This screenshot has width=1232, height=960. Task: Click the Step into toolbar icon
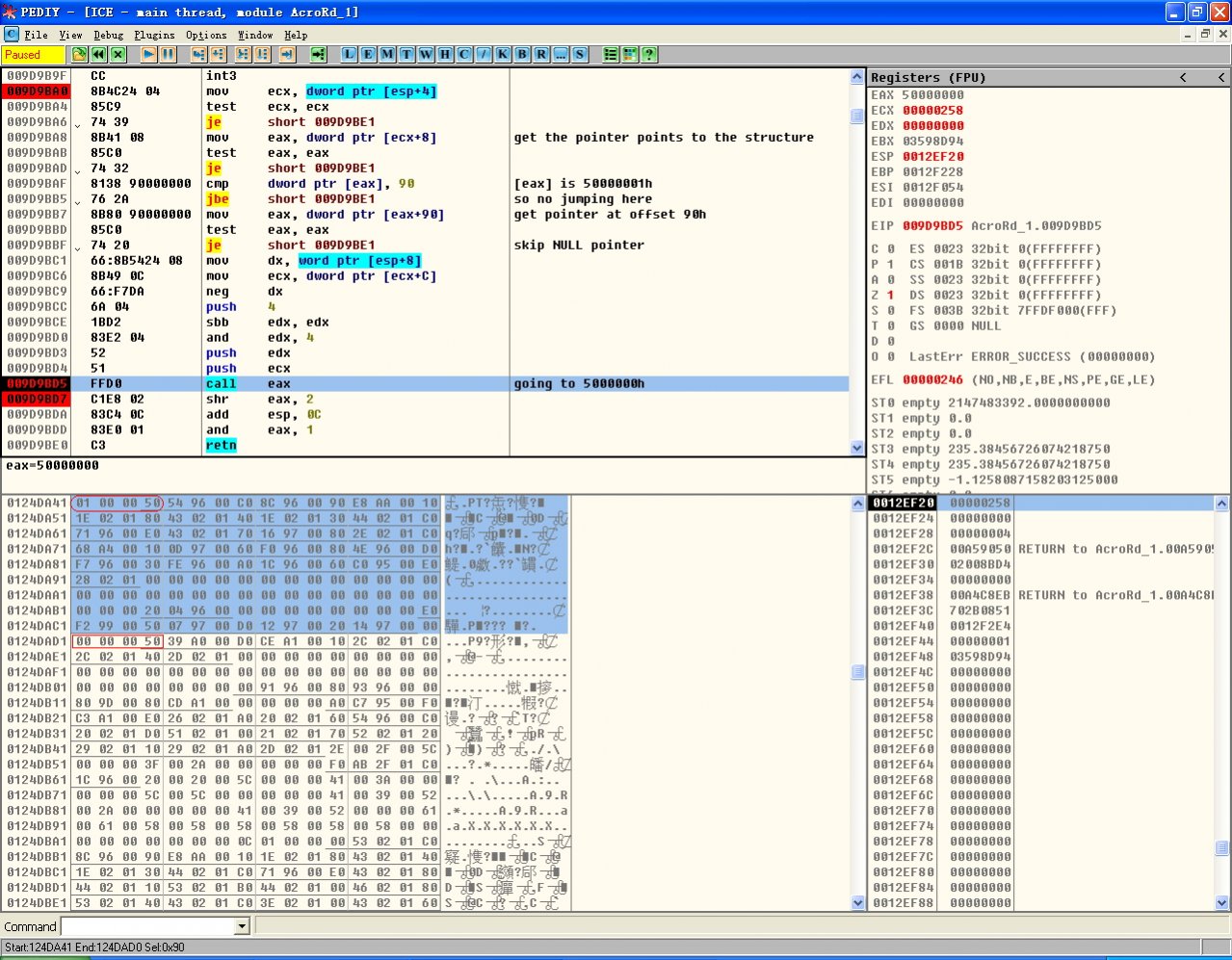click(198, 55)
